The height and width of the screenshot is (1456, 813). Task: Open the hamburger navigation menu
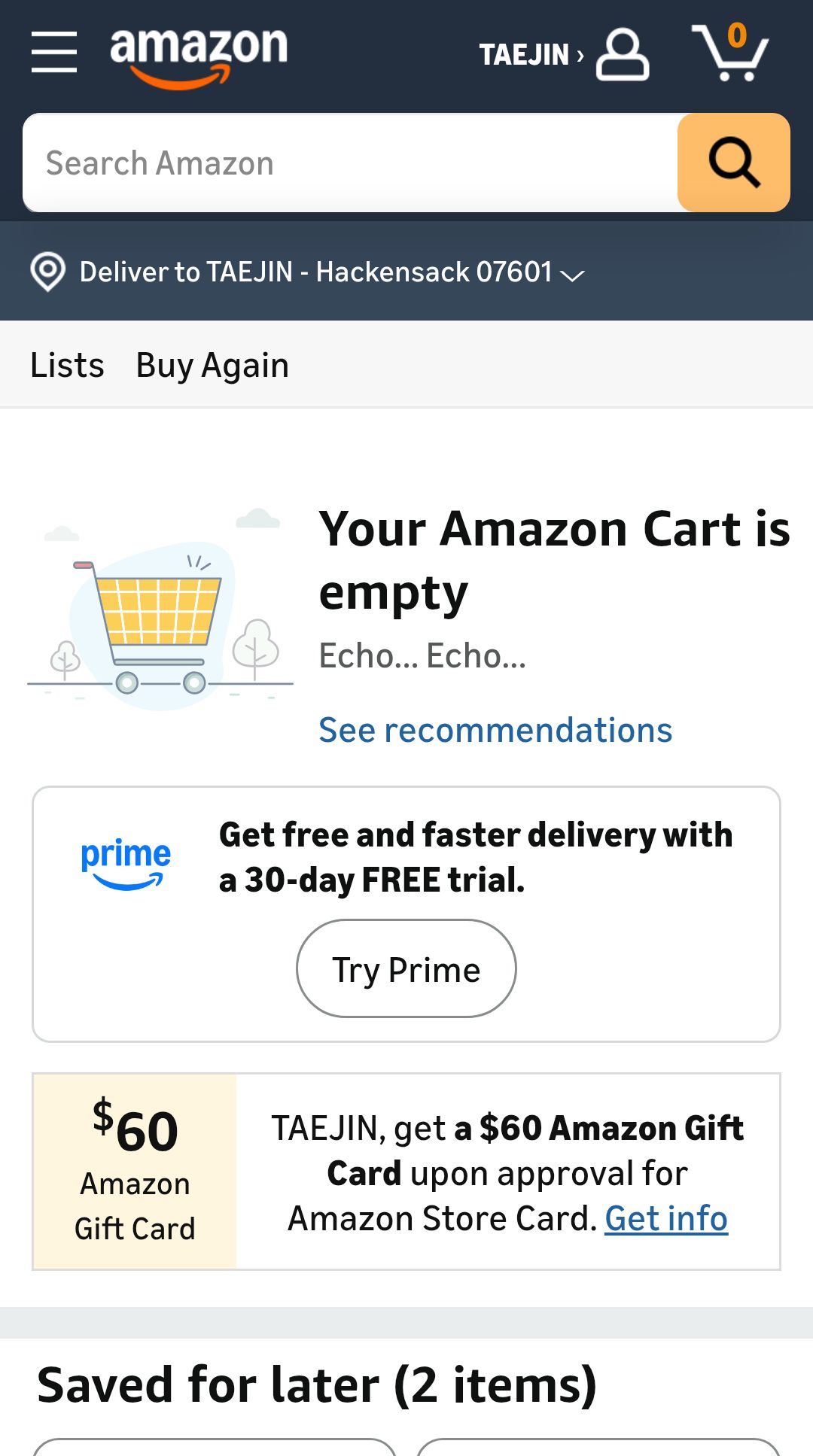(54, 53)
